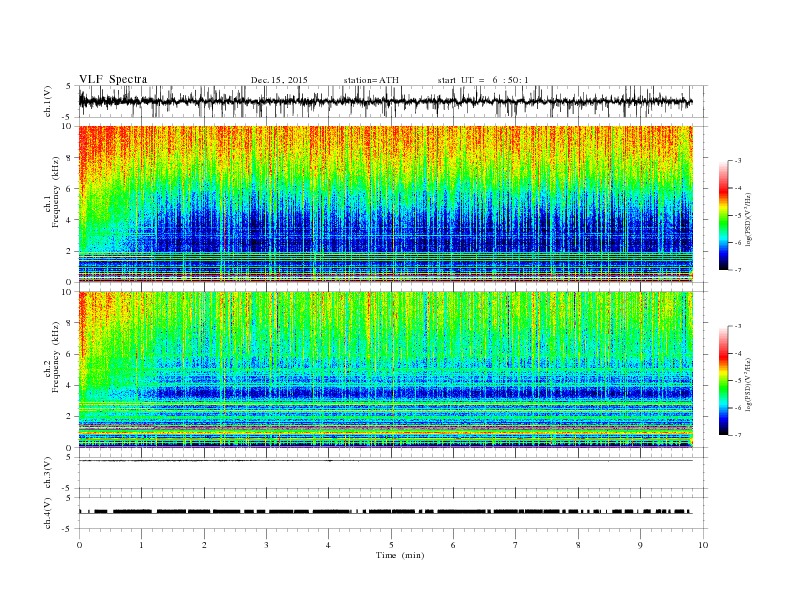Click time axis tick label '2'
The image size is (792, 612).
click(x=204, y=545)
